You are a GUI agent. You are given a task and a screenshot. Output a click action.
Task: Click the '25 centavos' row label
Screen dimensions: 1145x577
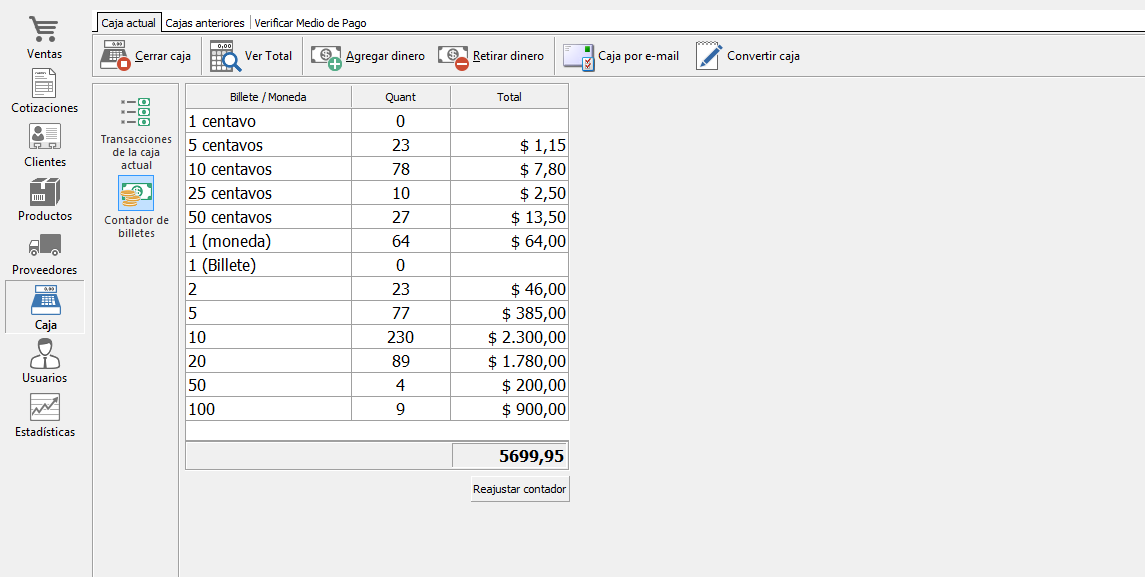coord(230,194)
